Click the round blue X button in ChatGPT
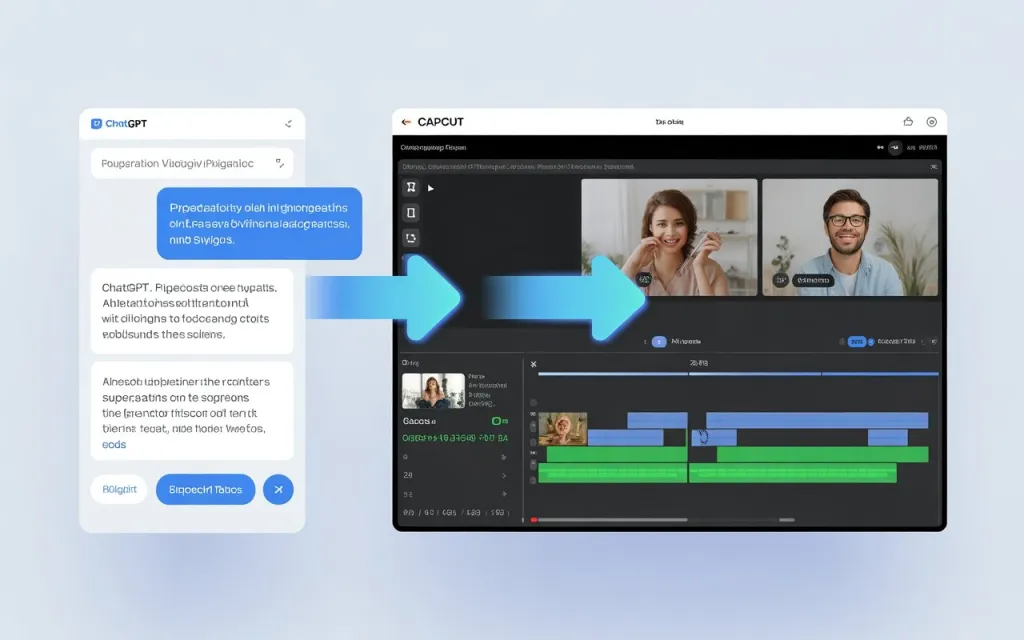 pos(278,489)
